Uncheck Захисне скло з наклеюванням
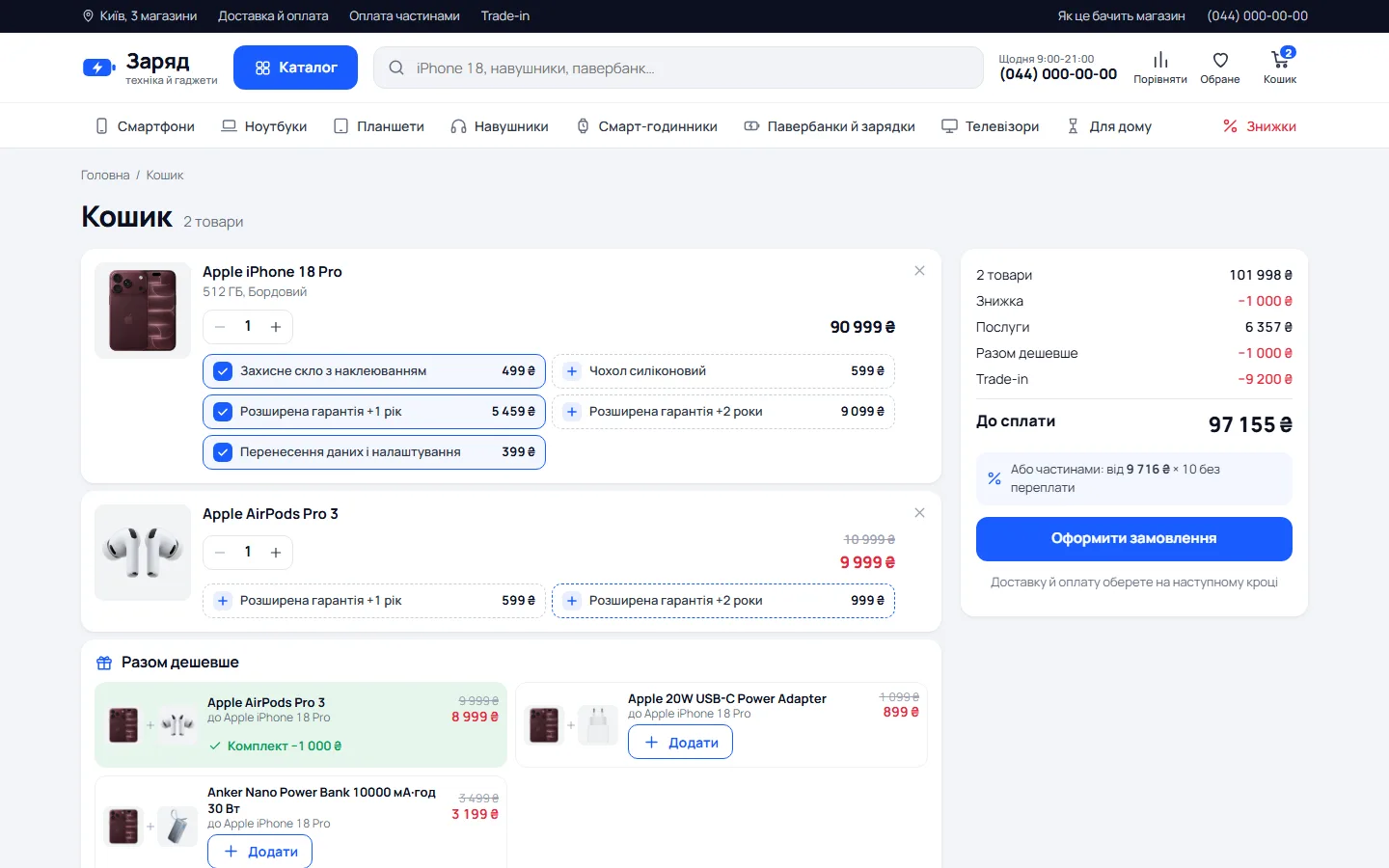Image resolution: width=1389 pixels, height=868 pixels. [x=374, y=371]
